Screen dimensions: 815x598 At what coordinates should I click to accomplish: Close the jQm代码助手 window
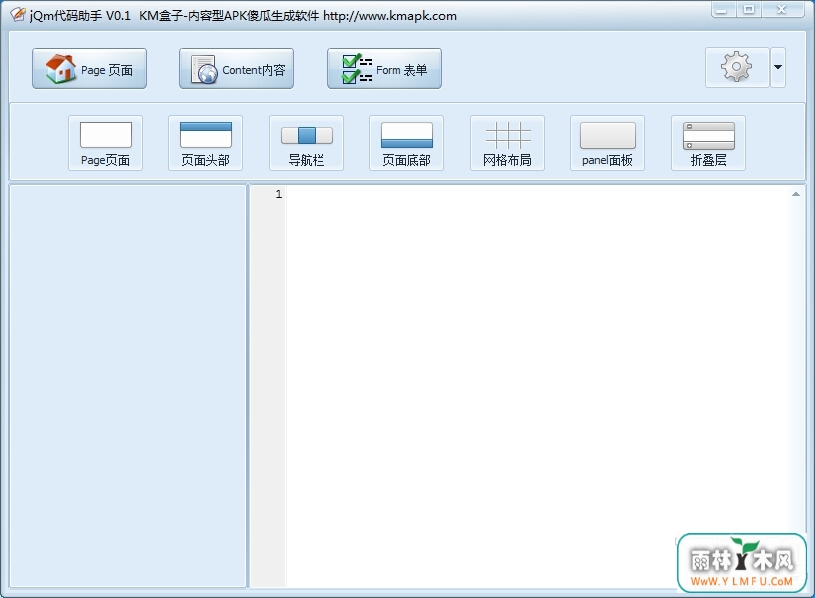[782, 9]
